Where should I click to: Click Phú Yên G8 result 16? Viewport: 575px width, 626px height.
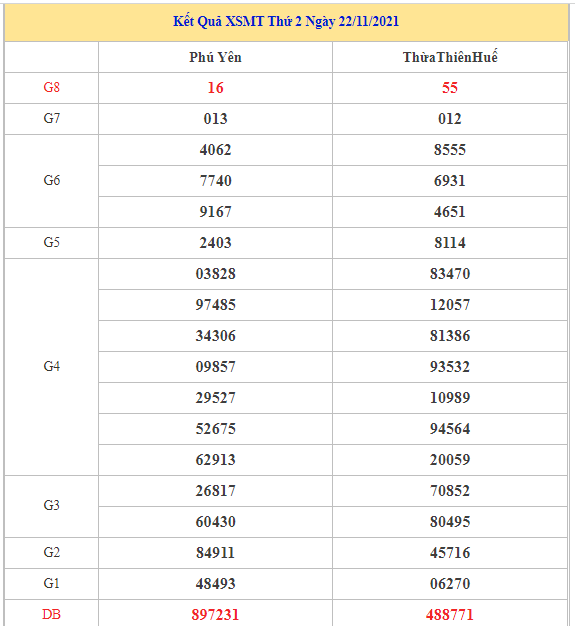215,88
